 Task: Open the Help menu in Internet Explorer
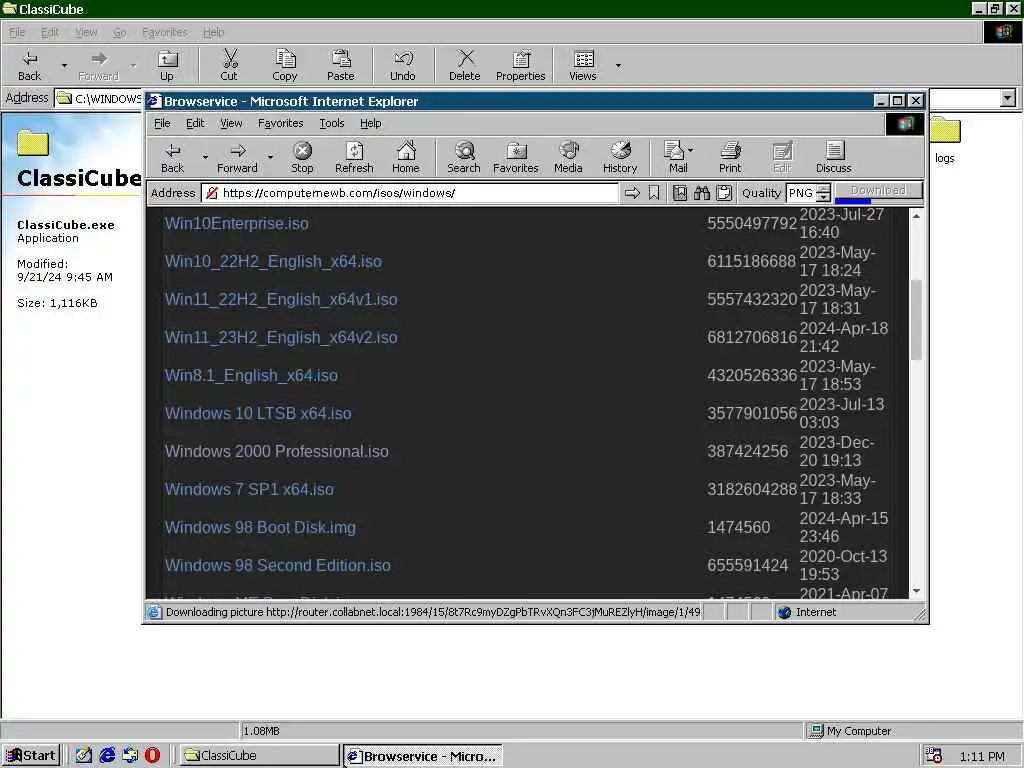point(371,123)
